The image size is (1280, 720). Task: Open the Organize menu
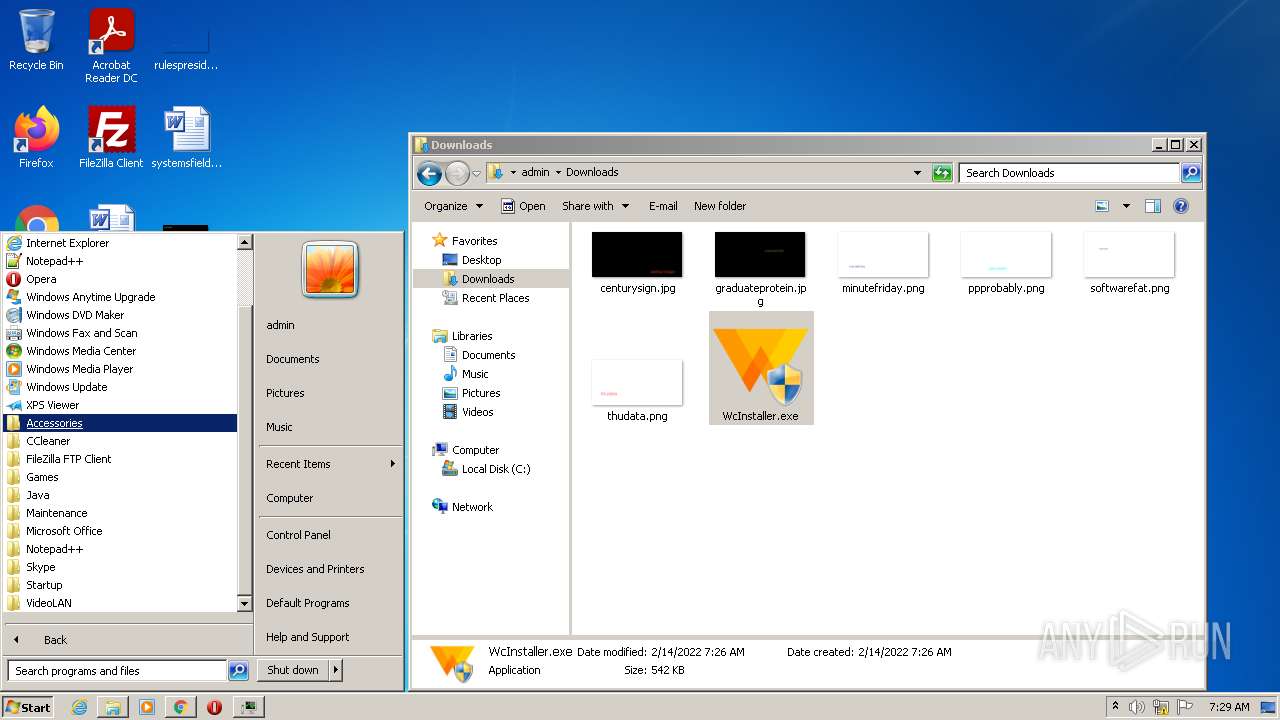tap(453, 206)
